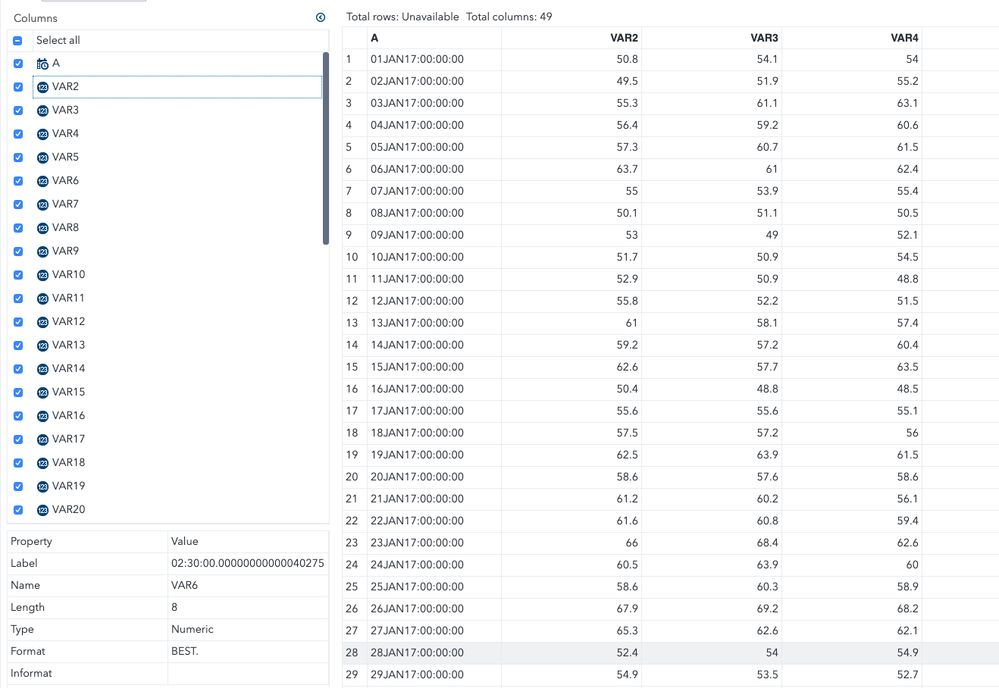
Task: Uncheck the VAR8 column checkbox
Action: coord(18,229)
